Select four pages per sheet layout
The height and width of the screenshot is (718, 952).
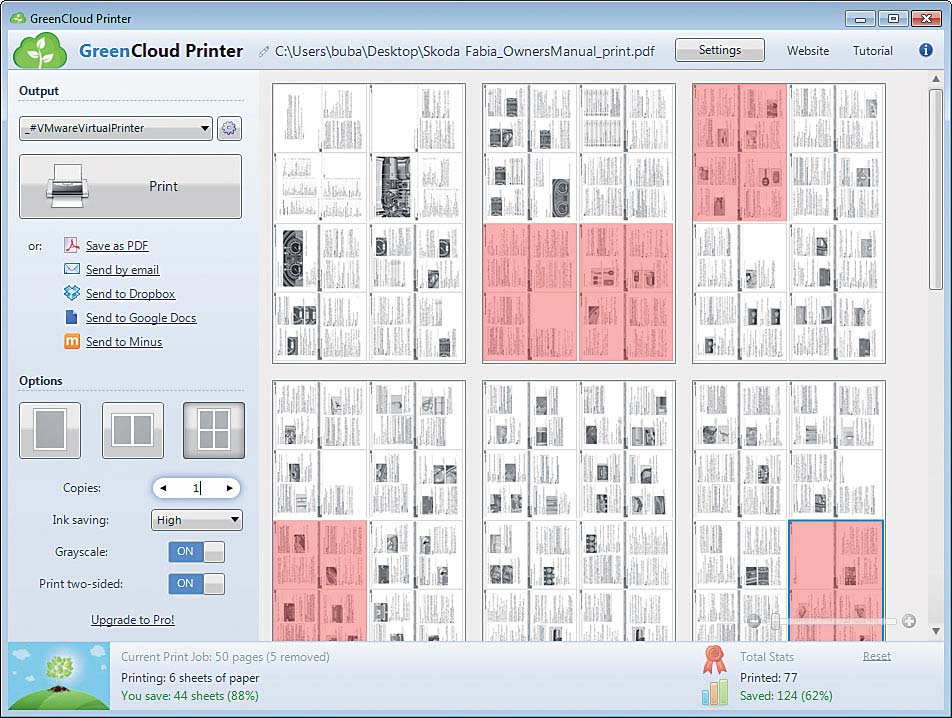[x=214, y=430]
